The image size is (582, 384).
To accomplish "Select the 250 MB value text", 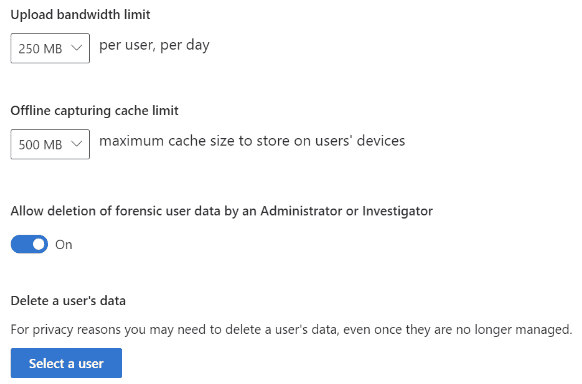I will [40, 49].
